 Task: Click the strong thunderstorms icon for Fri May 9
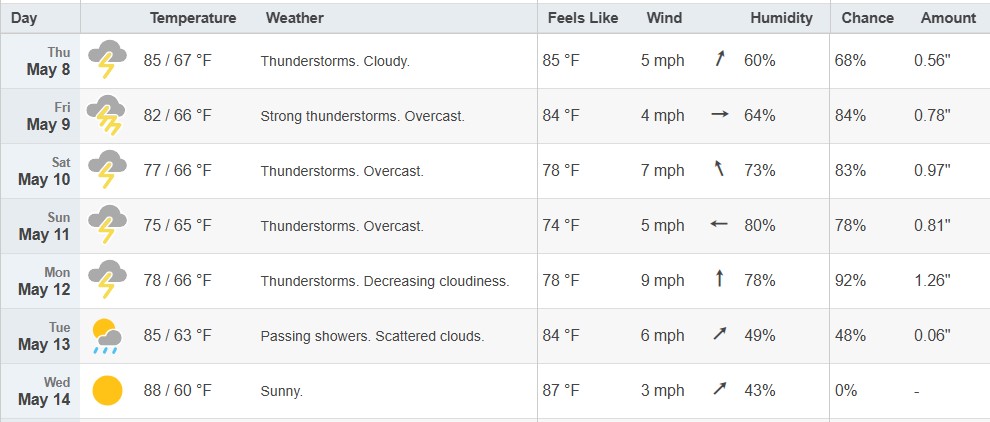(x=106, y=114)
